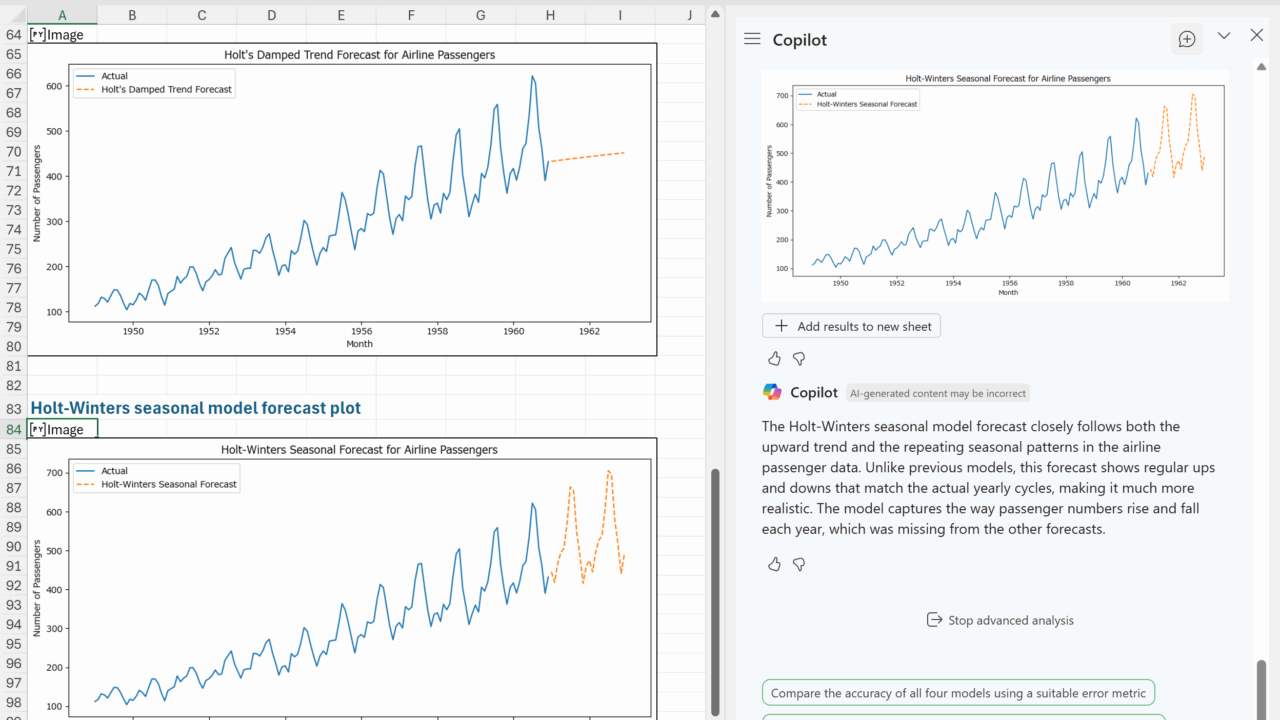Viewport: 1280px width, 720px height.
Task: Select cell A84 containing Image
Action: point(63,429)
